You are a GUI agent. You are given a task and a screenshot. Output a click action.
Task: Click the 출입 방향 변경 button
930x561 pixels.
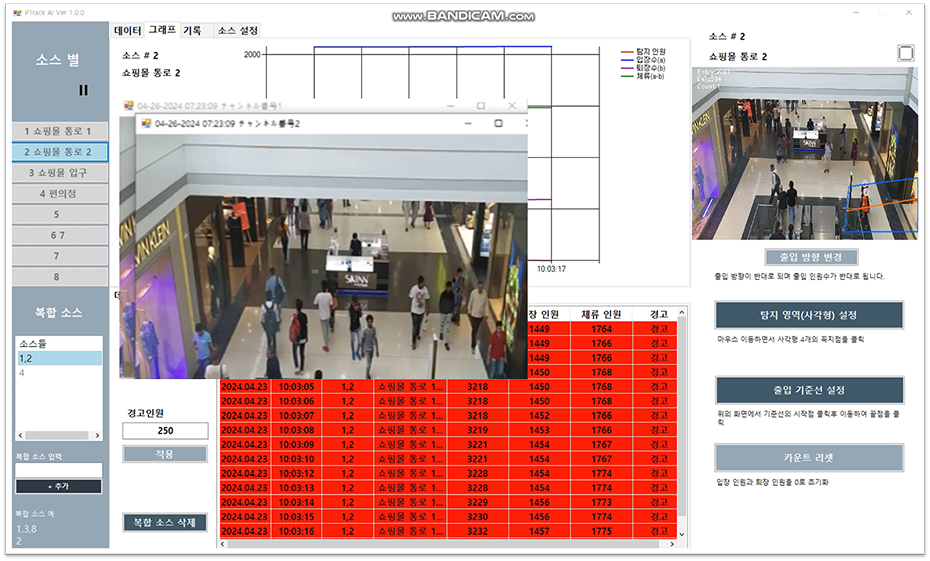pos(811,257)
